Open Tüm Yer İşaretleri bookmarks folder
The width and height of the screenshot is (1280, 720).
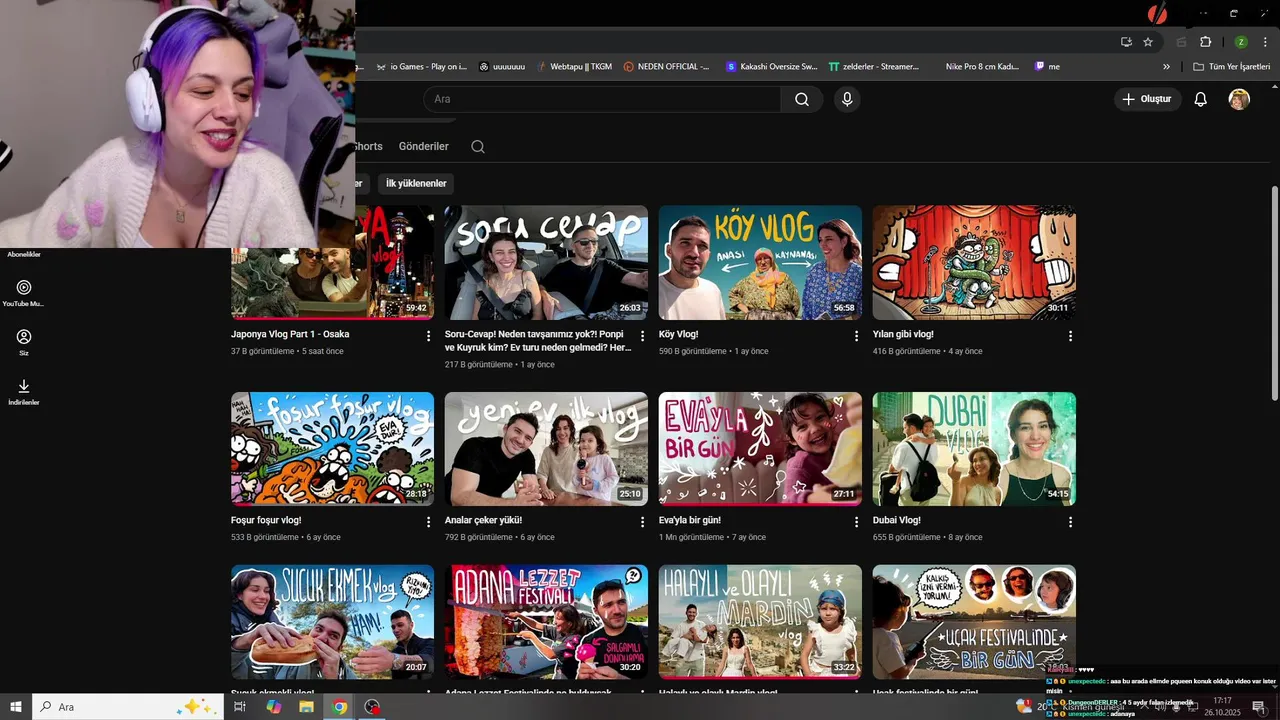coord(1232,67)
